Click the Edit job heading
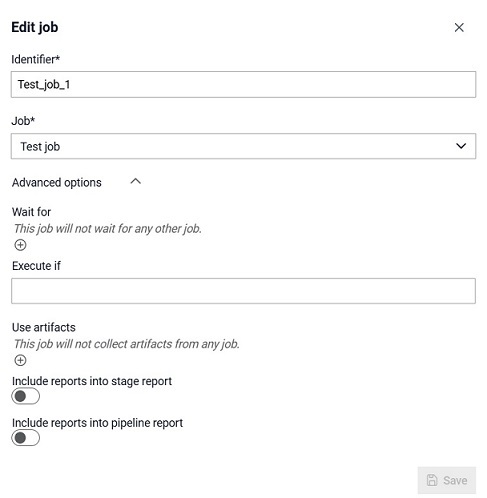487x498 pixels. (35, 27)
